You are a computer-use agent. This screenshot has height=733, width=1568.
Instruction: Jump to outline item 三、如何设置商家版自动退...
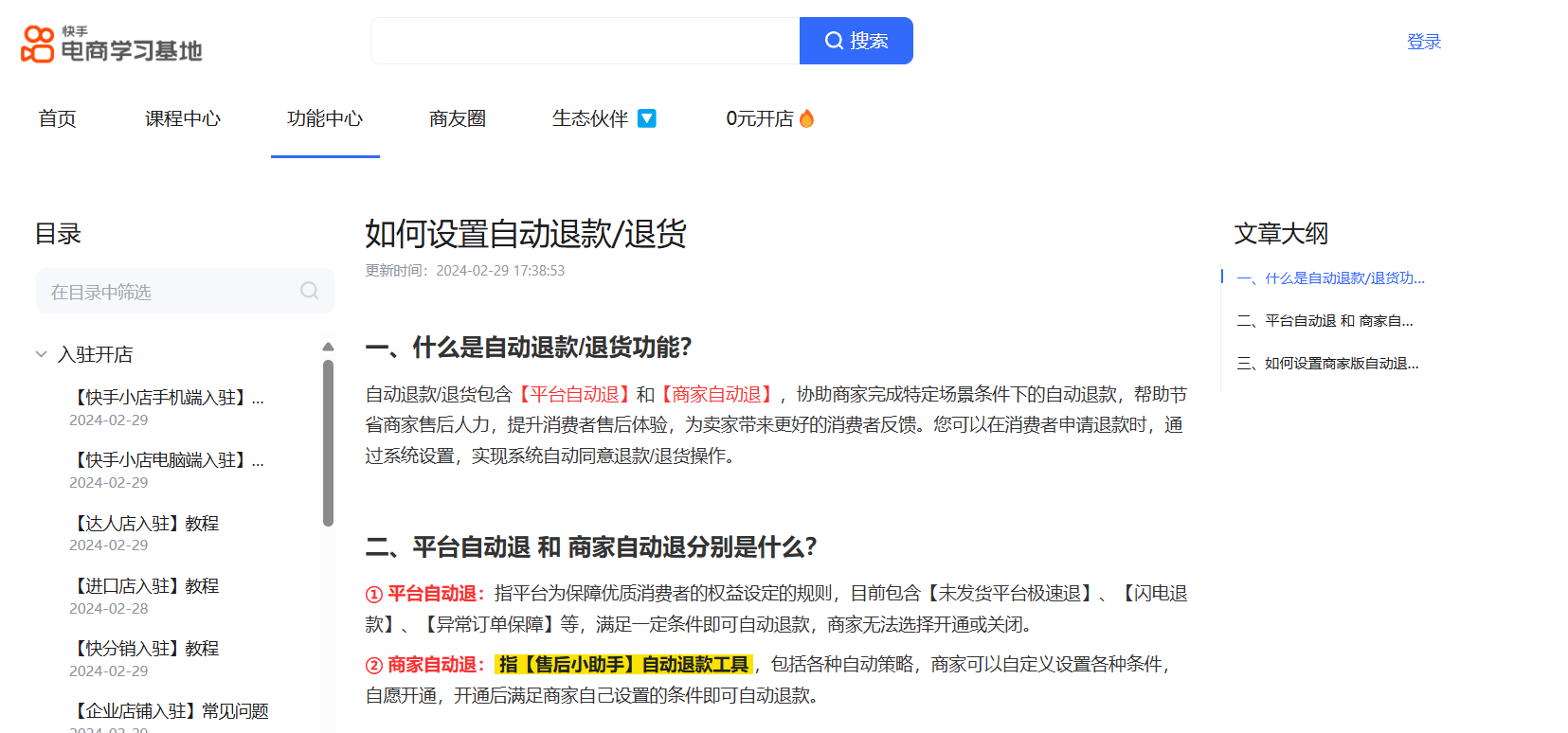1327,364
